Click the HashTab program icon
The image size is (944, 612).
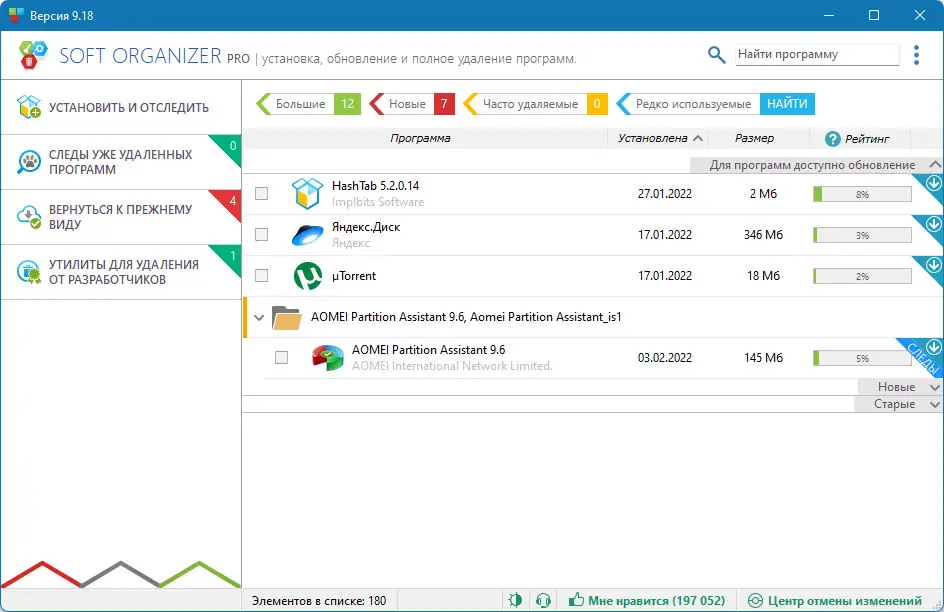(307, 194)
